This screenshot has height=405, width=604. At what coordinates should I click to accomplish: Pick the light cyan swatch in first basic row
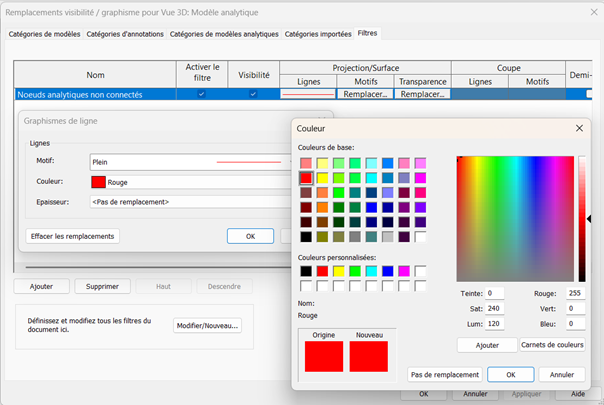pos(371,163)
